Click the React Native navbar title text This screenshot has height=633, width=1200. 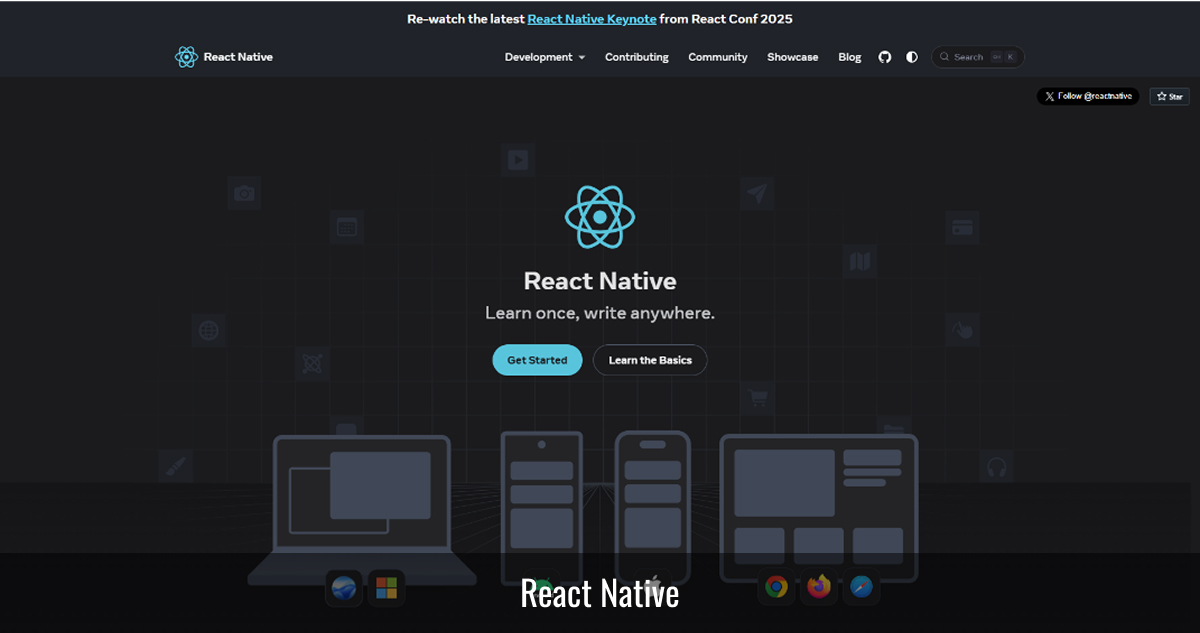pyautogui.click(x=238, y=57)
